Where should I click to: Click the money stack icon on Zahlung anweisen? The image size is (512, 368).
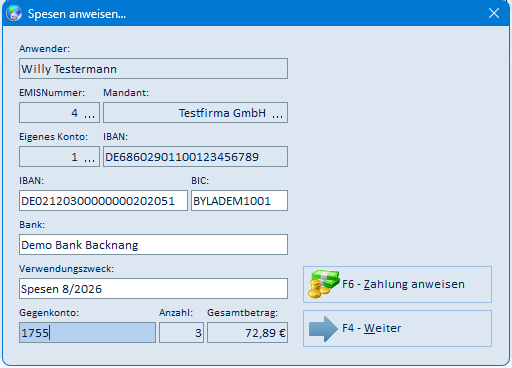coord(323,284)
